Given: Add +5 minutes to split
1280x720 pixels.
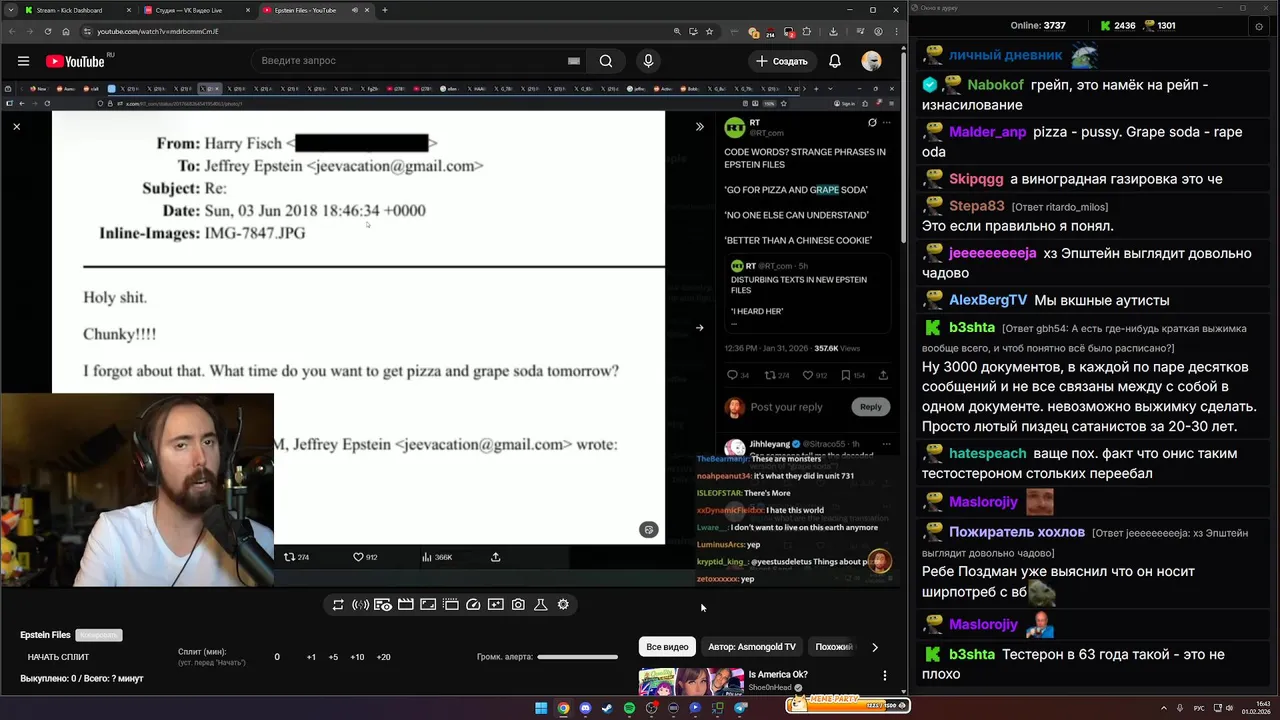Looking at the screenshot, I should tap(333, 657).
